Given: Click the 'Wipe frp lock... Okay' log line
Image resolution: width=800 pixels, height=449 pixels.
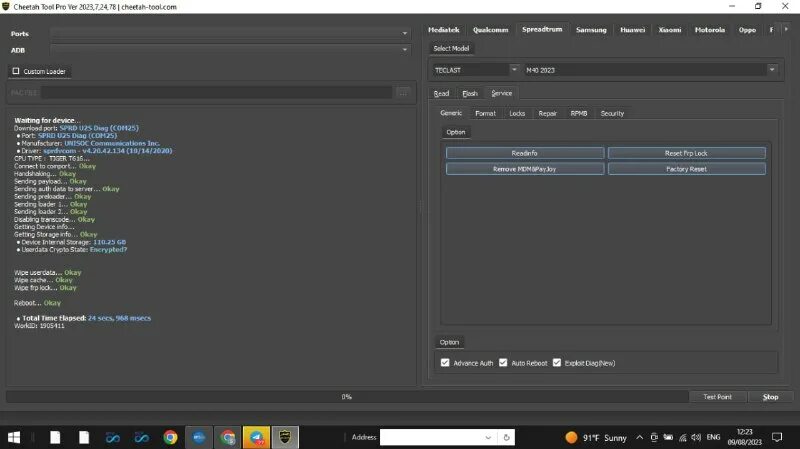Looking at the screenshot, I should coord(45,288).
